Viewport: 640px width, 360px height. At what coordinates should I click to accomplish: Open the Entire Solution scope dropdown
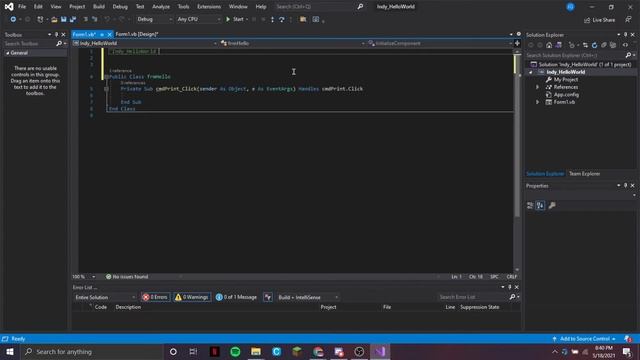(x=104, y=297)
